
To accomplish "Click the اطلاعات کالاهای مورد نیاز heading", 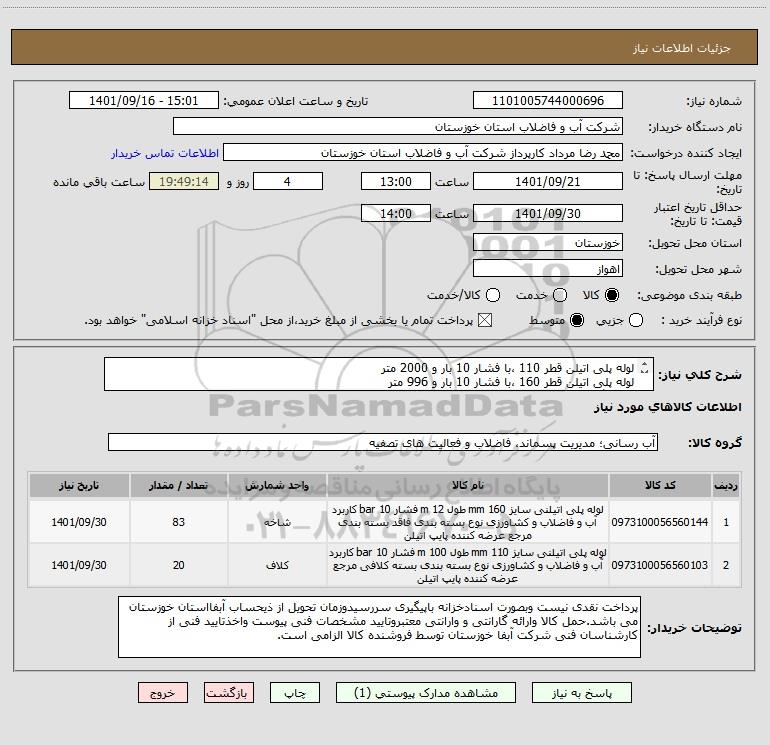I will (667, 407).
